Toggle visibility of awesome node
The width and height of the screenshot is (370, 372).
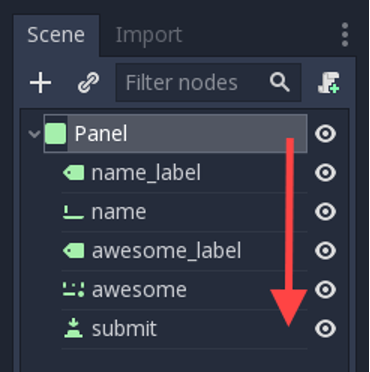pos(325,289)
